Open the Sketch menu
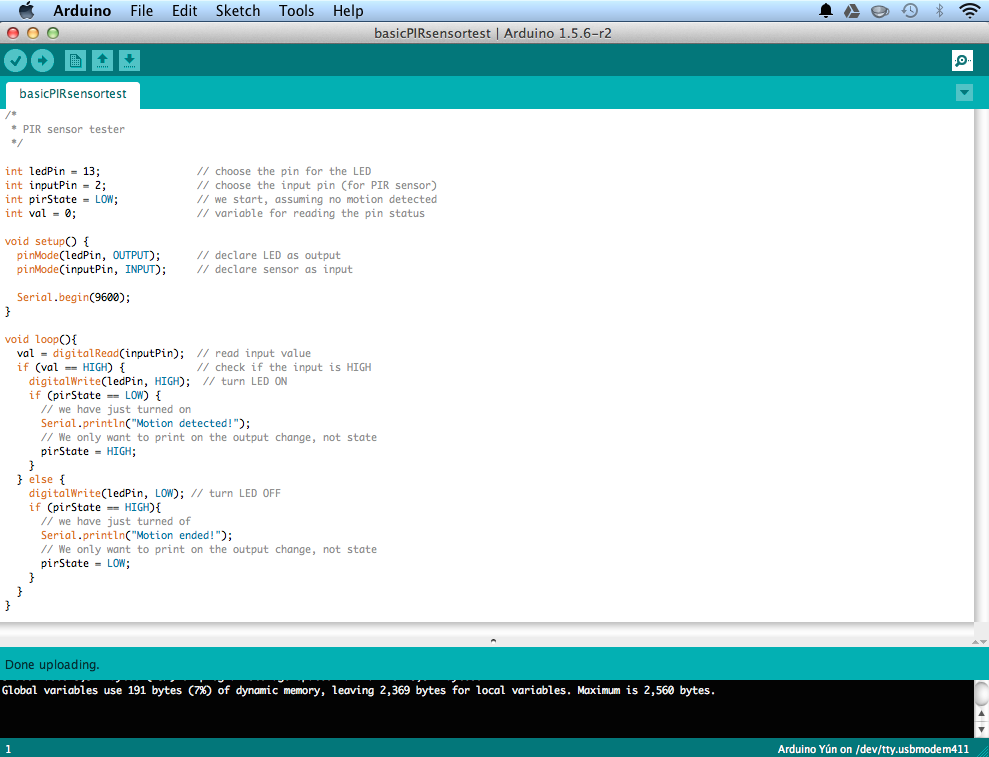The height and width of the screenshot is (757, 989). point(238,11)
